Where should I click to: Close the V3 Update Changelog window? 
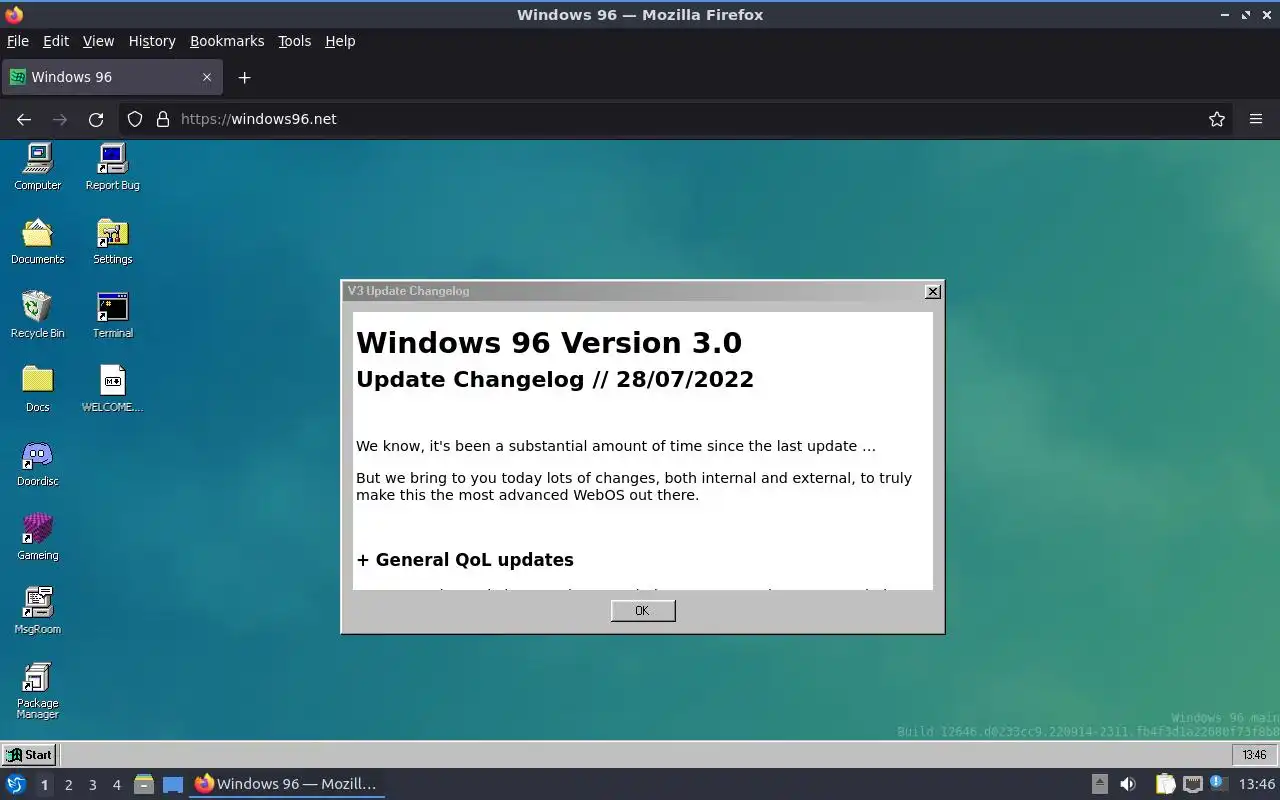pos(933,291)
